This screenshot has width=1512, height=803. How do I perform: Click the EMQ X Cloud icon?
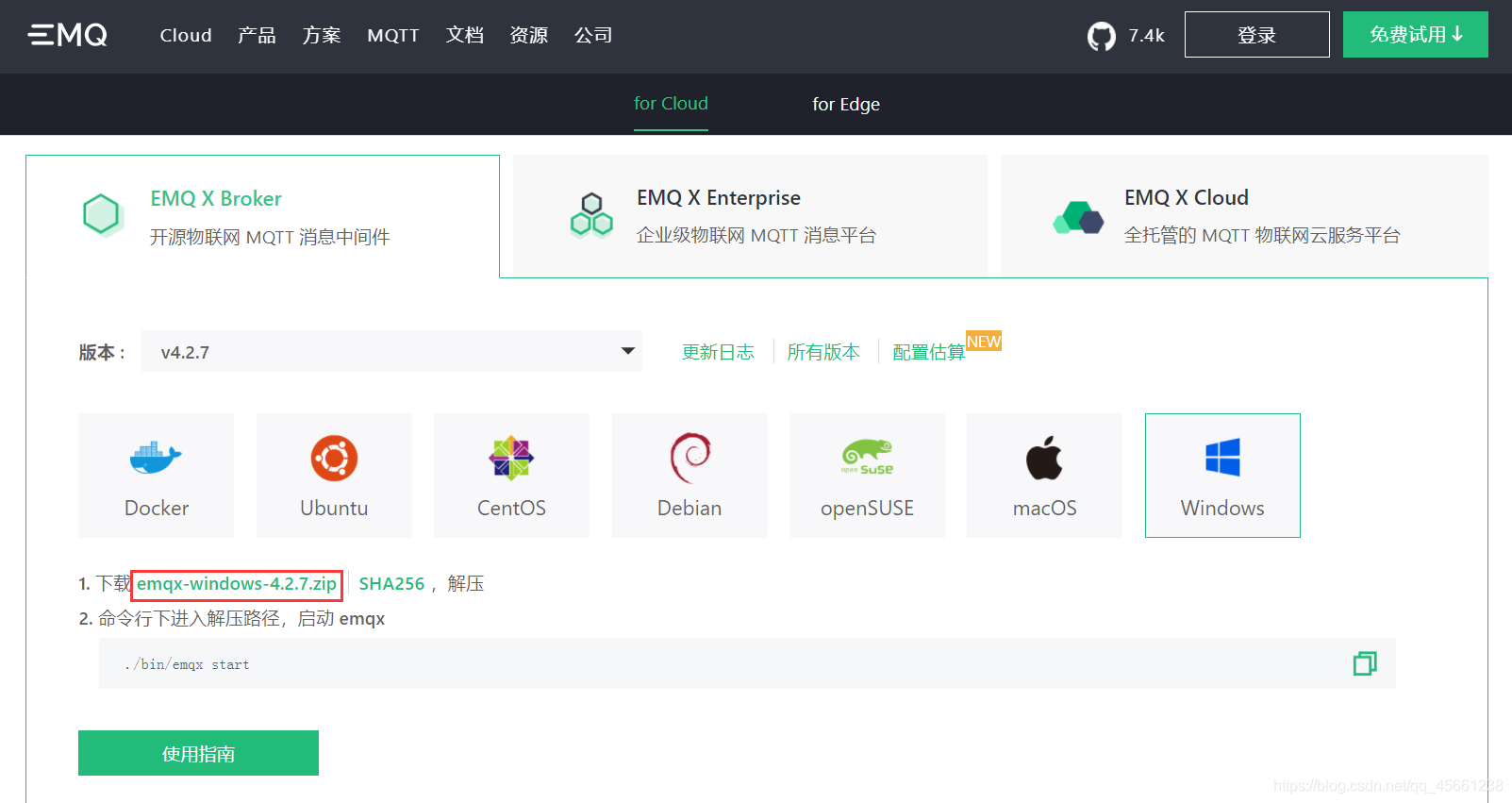[1078, 217]
